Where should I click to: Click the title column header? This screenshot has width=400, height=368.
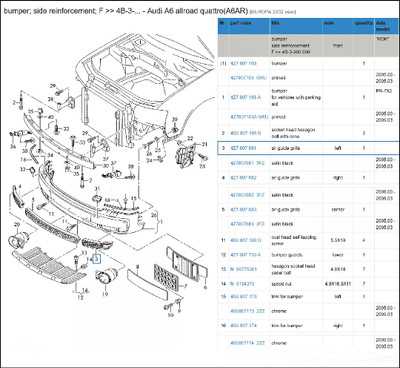(x=276, y=23)
